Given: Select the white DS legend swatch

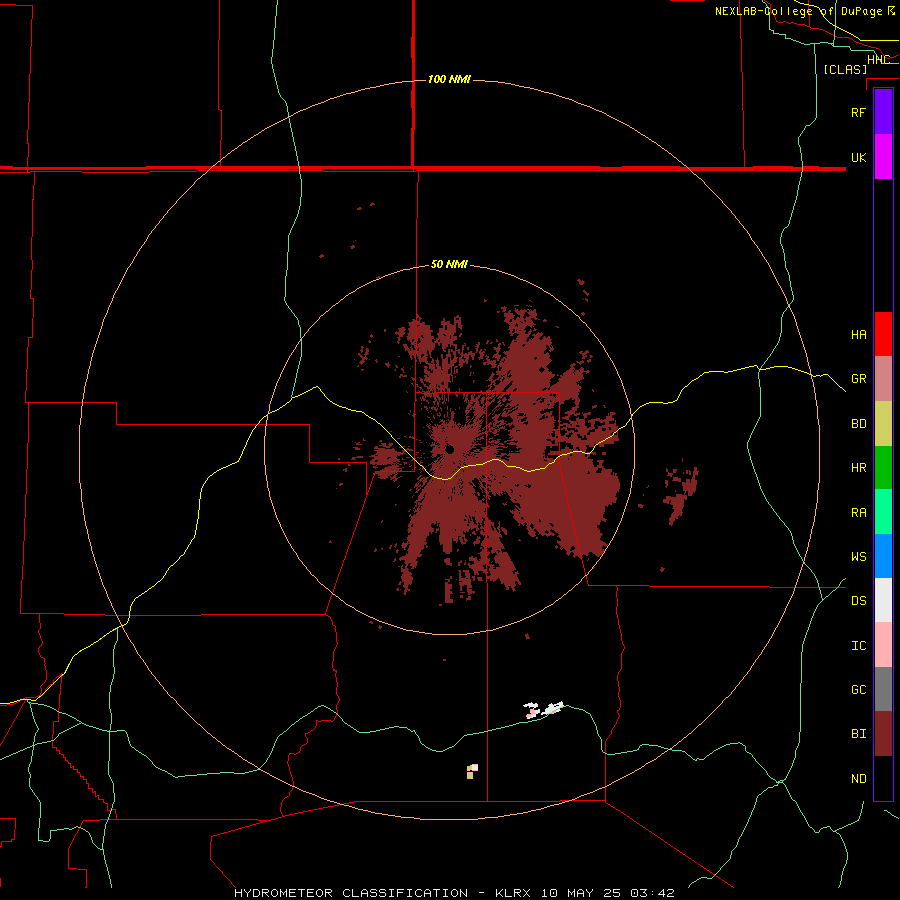Looking at the screenshot, I should pos(883,600).
